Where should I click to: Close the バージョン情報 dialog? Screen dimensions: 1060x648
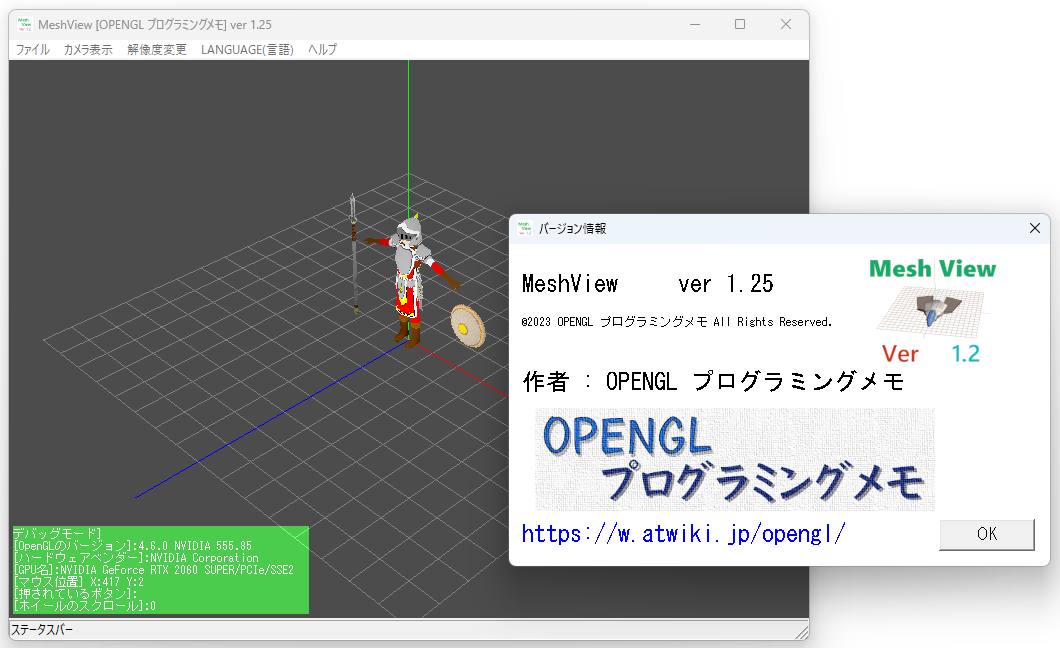click(1034, 228)
